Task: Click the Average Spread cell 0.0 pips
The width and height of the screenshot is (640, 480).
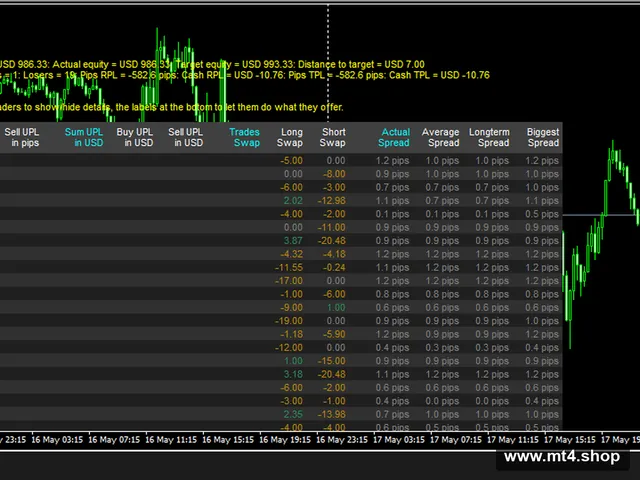Action: pyautogui.click(x=442, y=401)
